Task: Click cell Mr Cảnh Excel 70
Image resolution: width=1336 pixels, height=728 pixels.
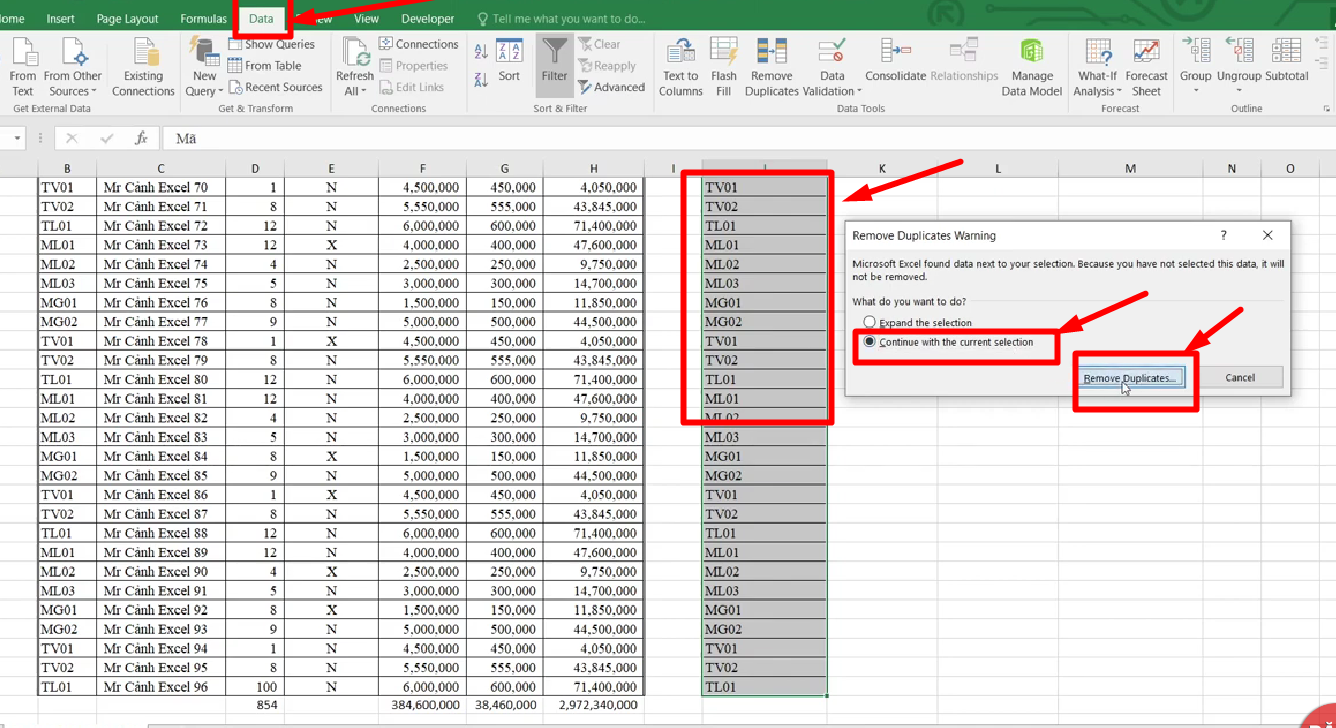Action: pos(161,187)
